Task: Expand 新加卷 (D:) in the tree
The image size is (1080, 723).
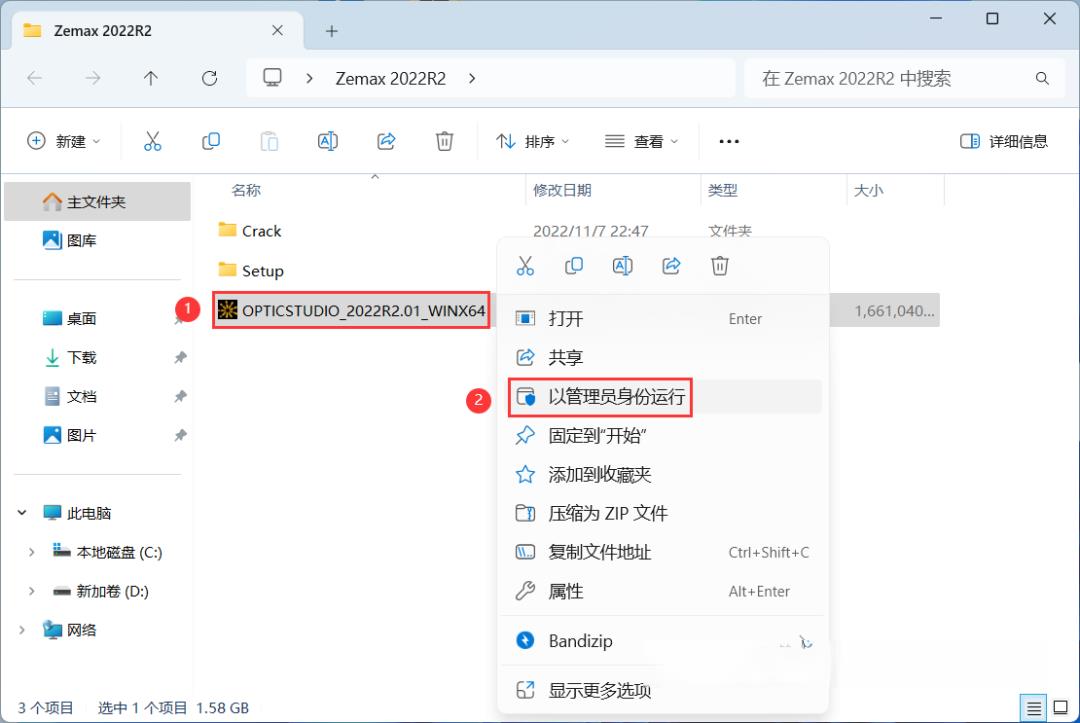Action: [x=32, y=591]
